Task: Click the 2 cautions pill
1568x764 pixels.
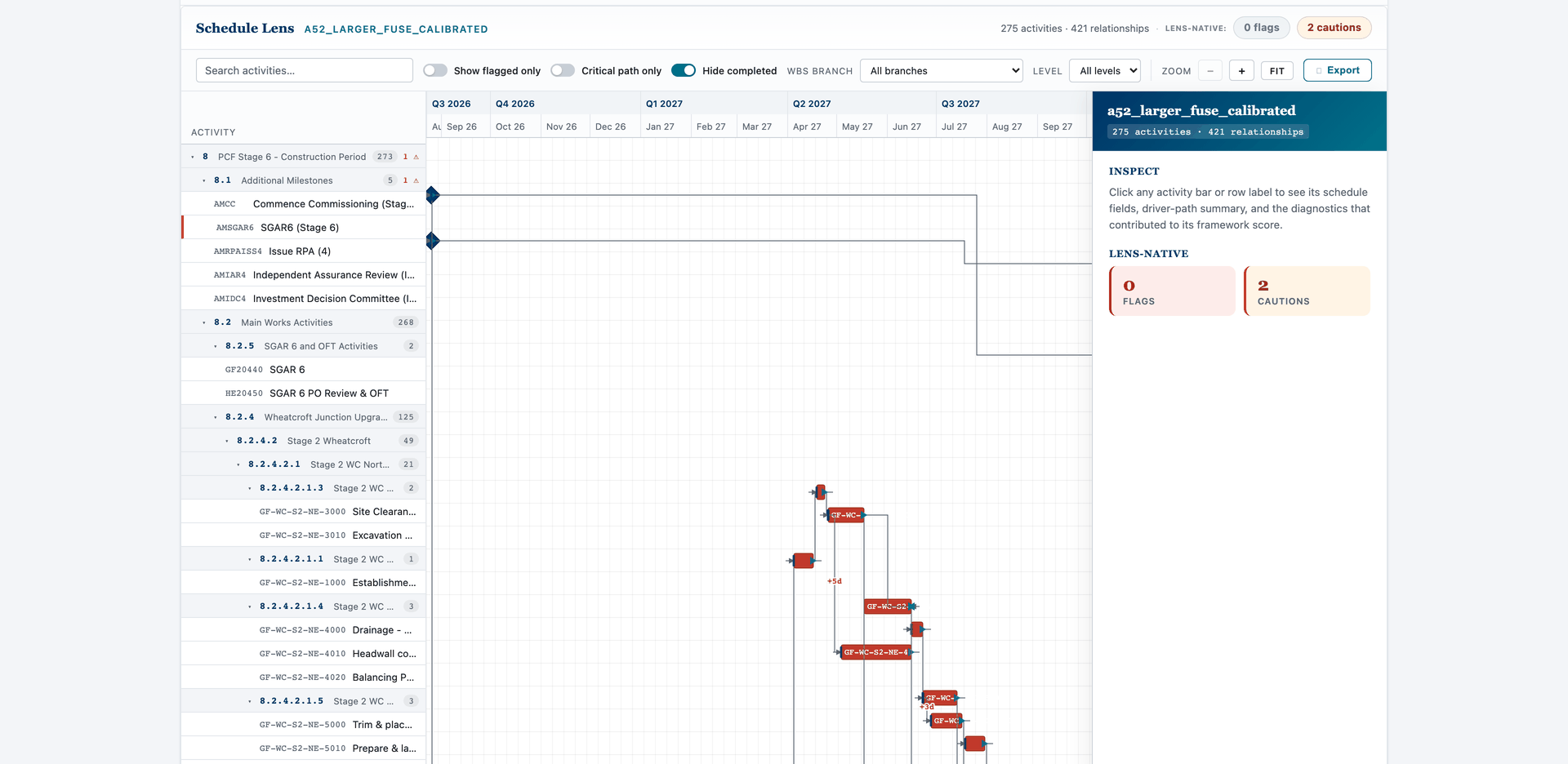Action: pos(1334,28)
